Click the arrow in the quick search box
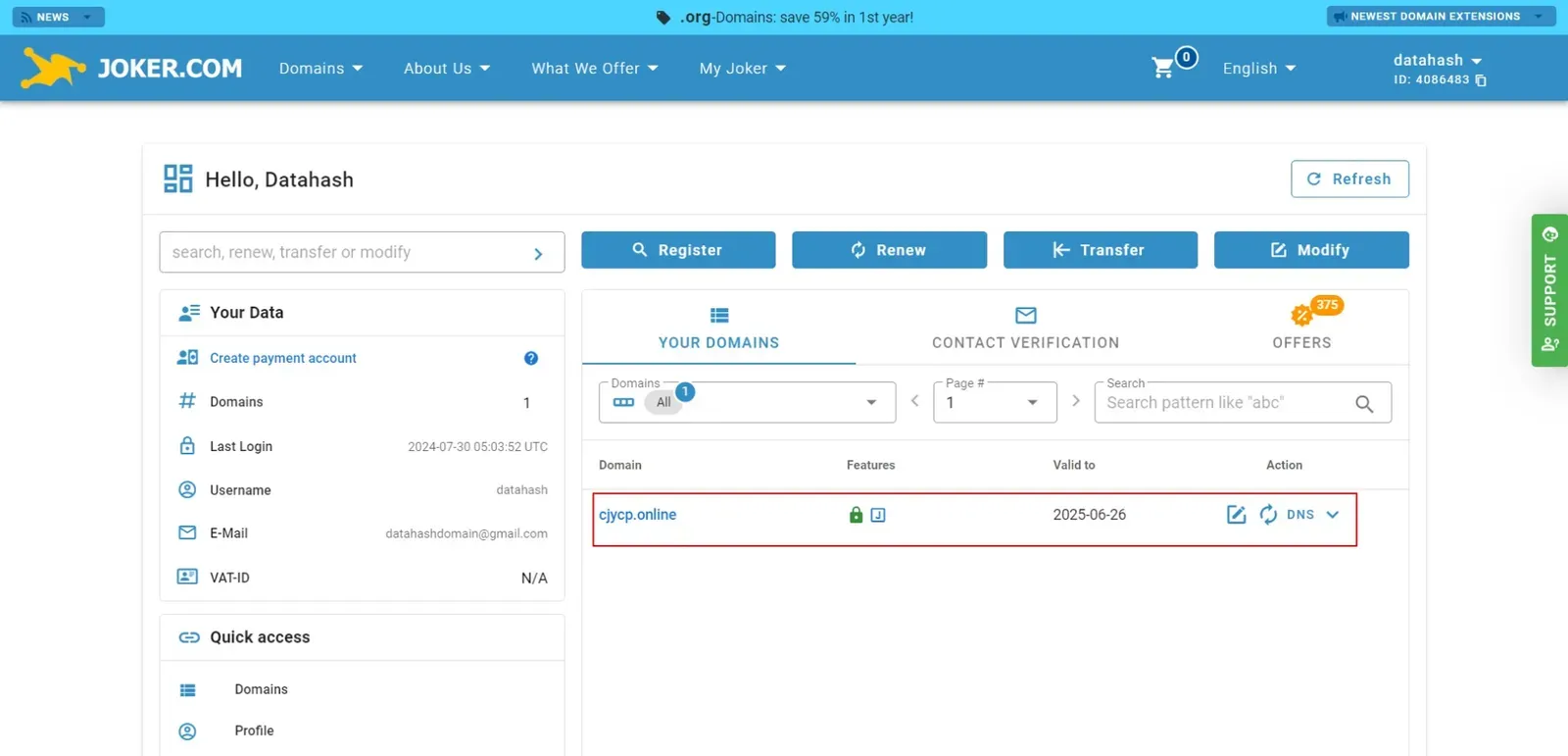Image resolution: width=1568 pixels, height=756 pixels. click(538, 253)
